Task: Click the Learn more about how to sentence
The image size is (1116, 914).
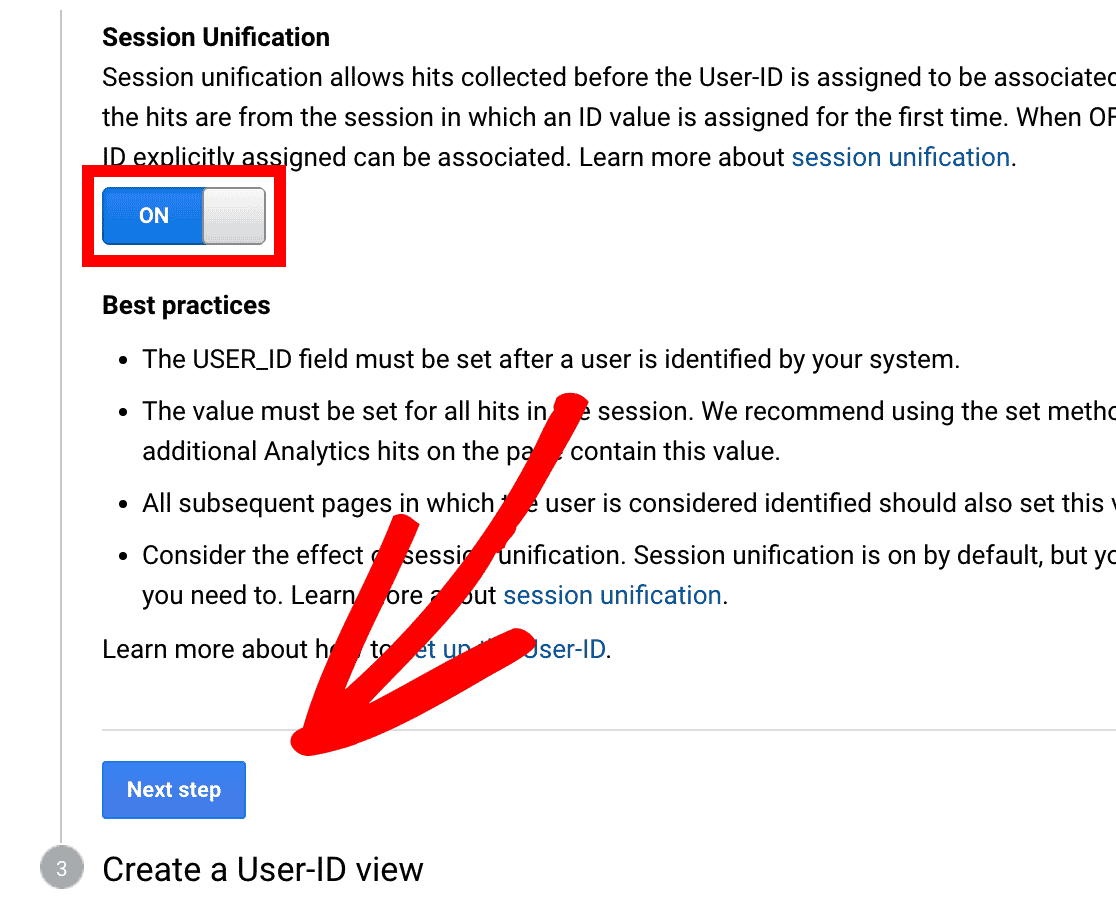Action: [x=357, y=649]
